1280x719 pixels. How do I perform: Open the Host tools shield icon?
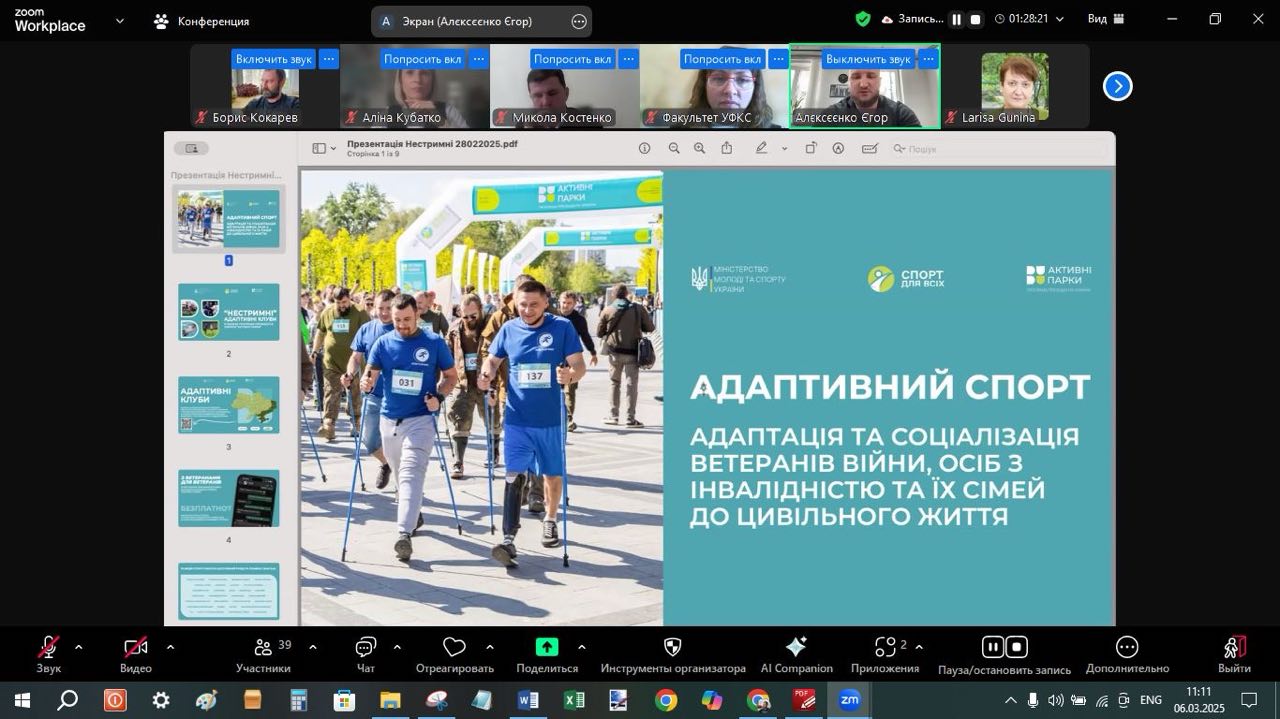(x=673, y=647)
